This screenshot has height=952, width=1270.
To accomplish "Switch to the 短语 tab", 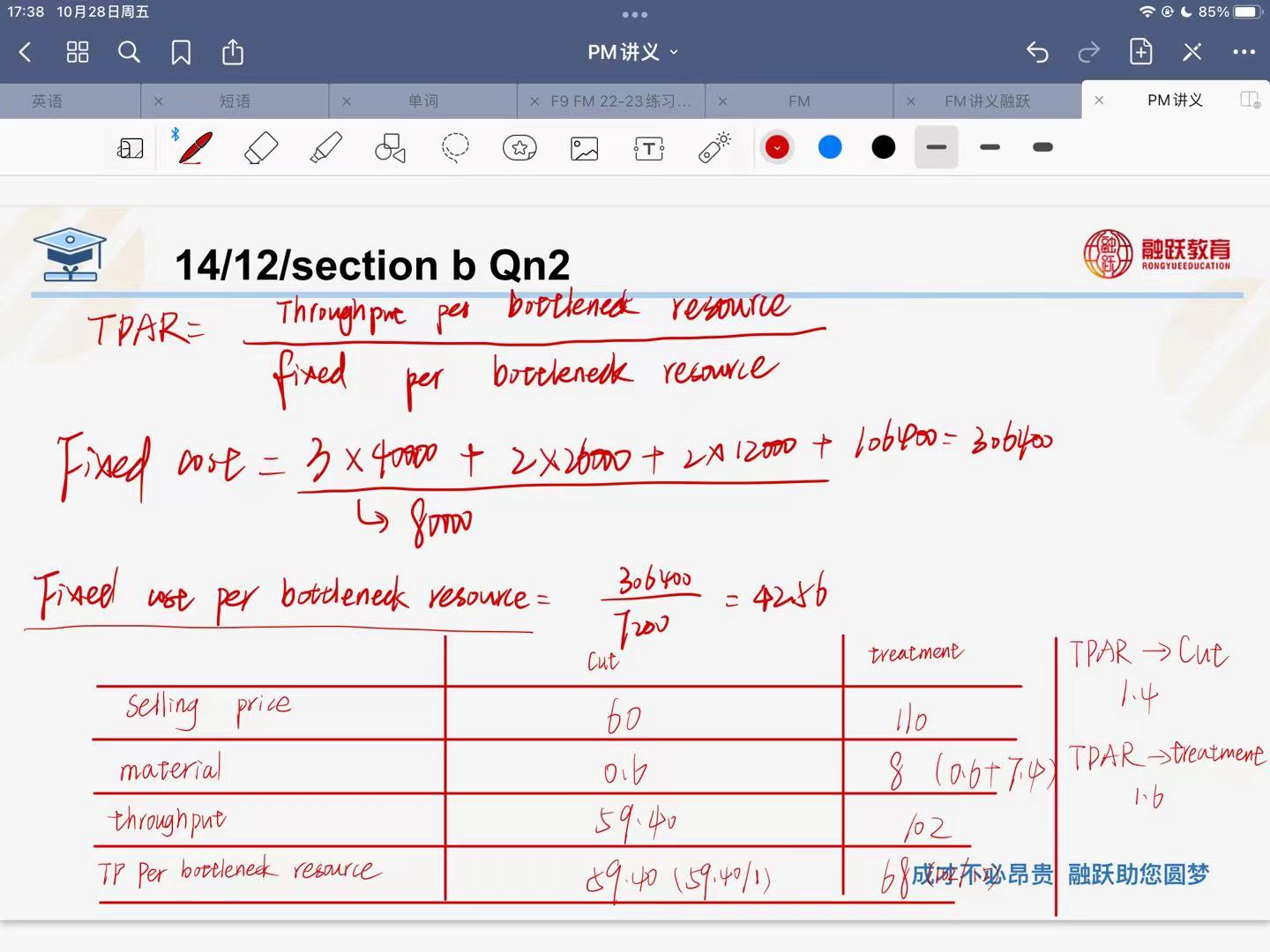I will click(x=235, y=101).
